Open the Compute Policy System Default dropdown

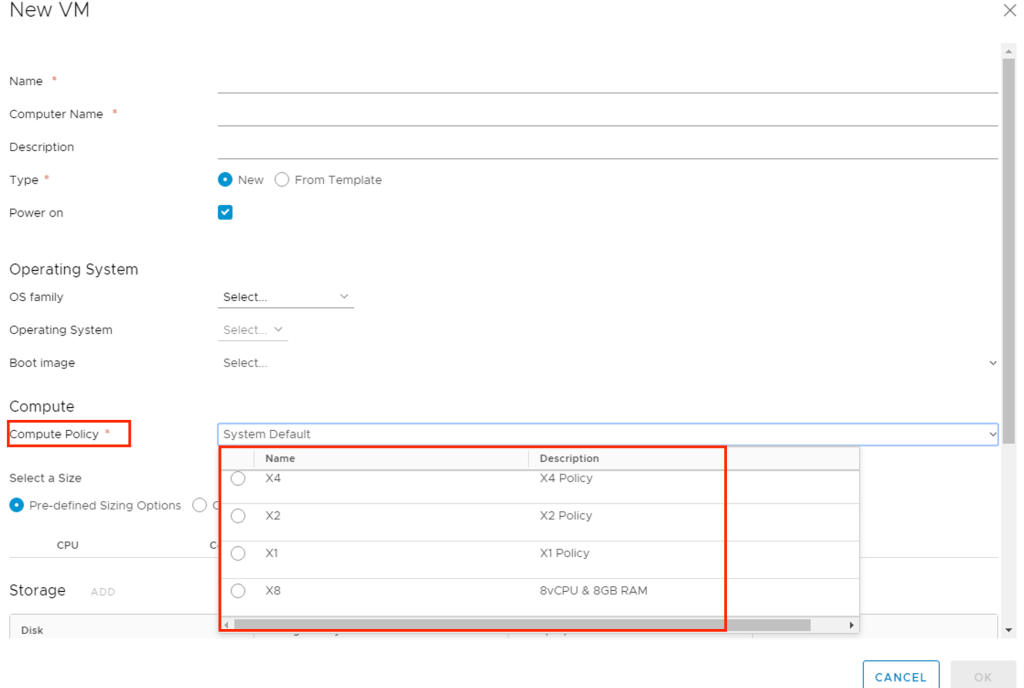coord(607,434)
